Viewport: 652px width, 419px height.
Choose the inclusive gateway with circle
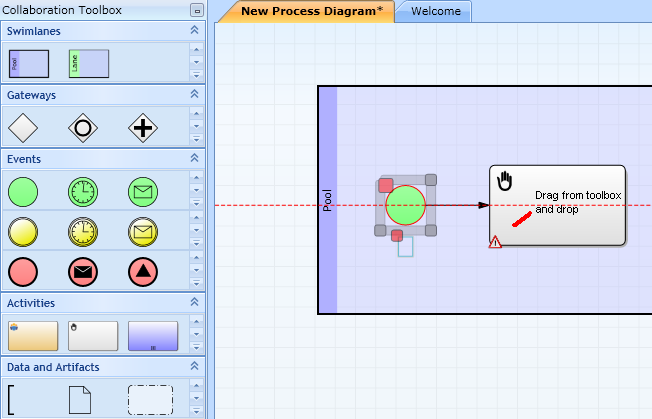tap(83, 128)
